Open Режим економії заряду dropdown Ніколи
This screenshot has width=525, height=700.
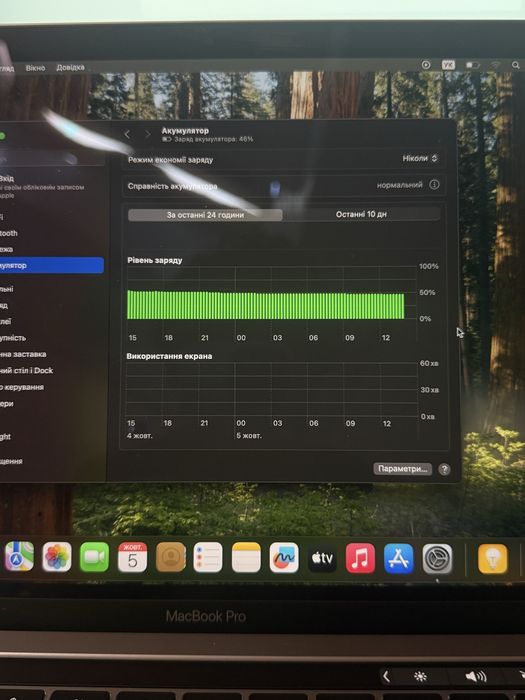tap(420, 158)
